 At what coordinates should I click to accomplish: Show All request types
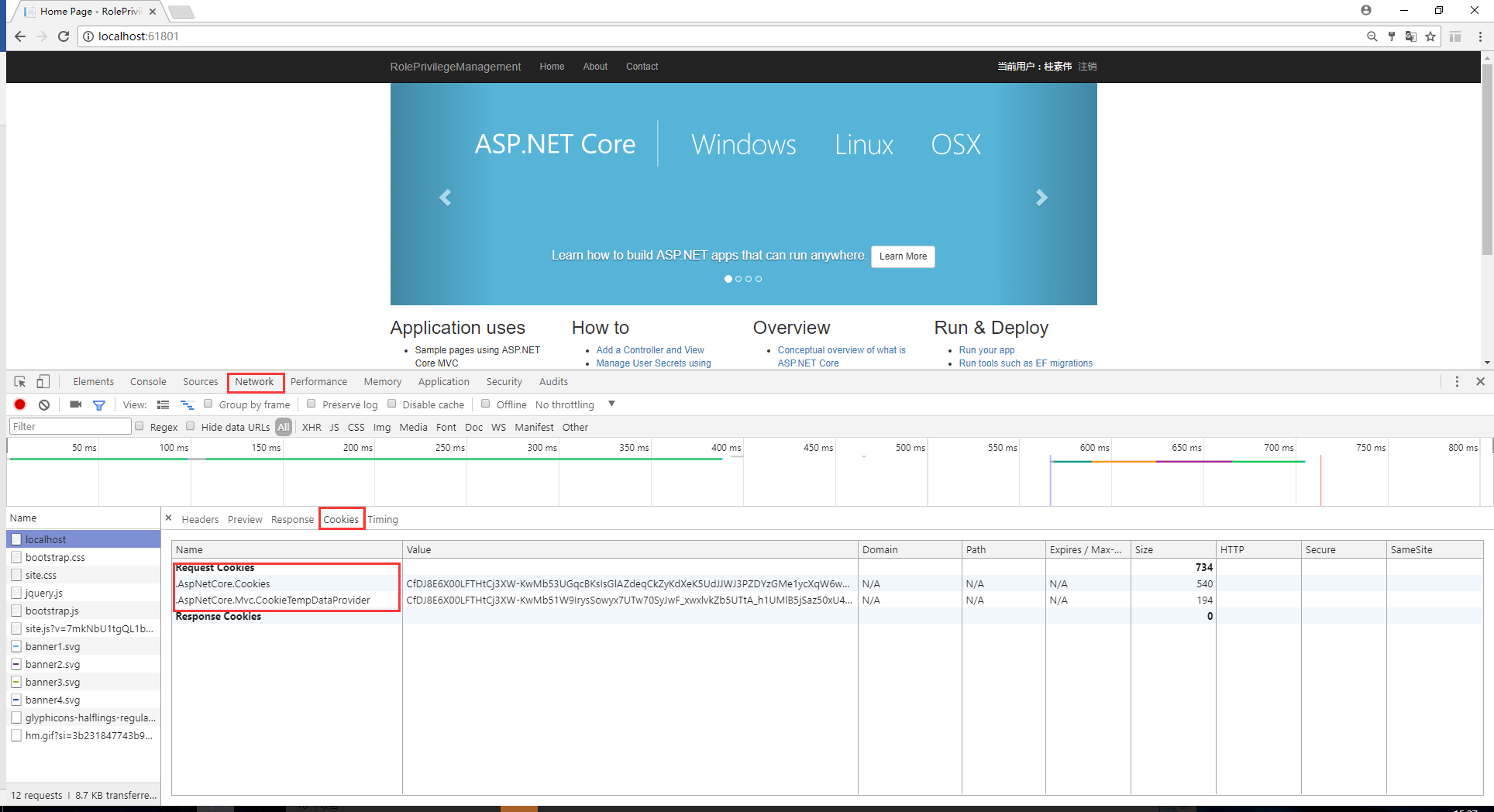click(284, 427)
